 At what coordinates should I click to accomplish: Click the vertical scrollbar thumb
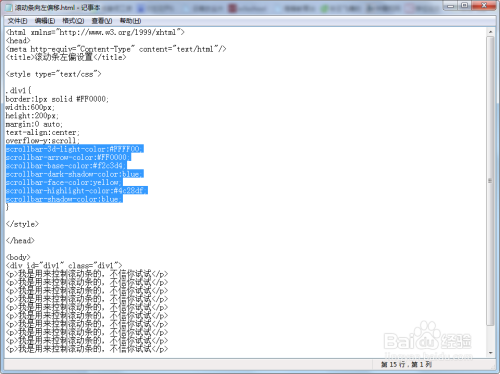[490, 181]
